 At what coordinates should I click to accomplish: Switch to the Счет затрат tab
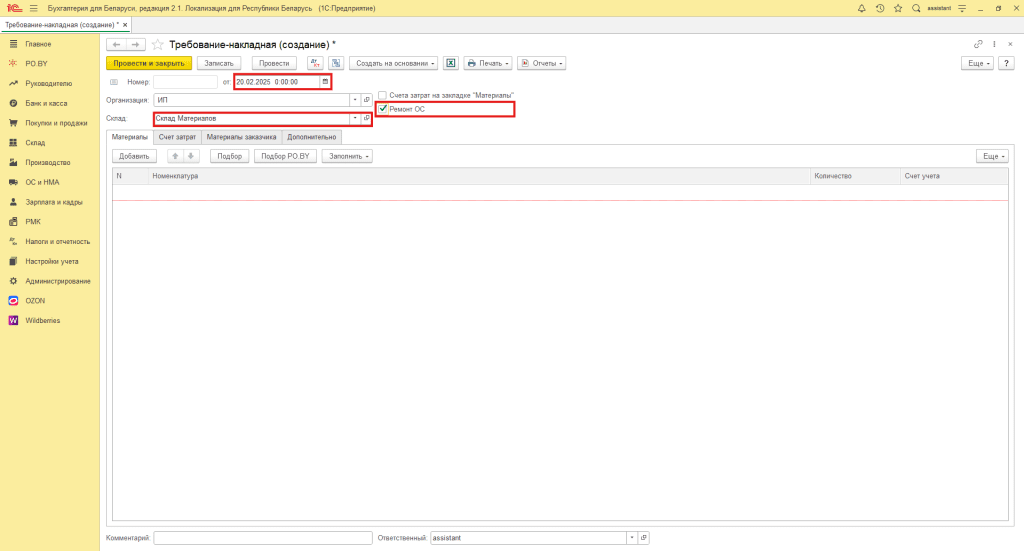pos(177,137)
